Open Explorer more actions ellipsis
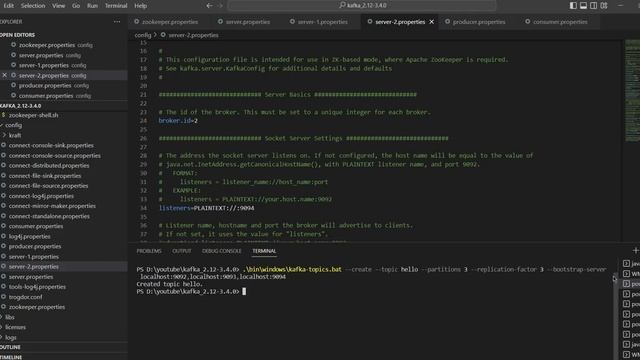This screenshot has height=360, width=640. click(117, 22)
